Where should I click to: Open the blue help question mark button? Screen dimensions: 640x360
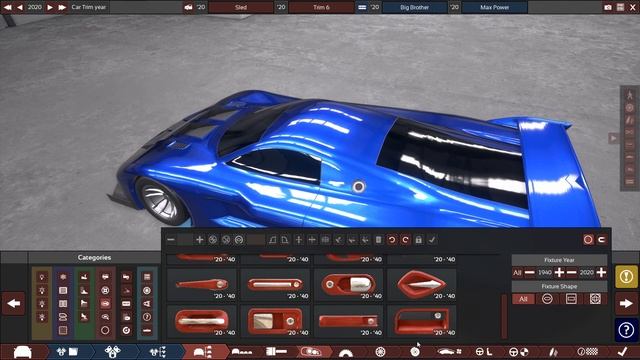point(626,329)
